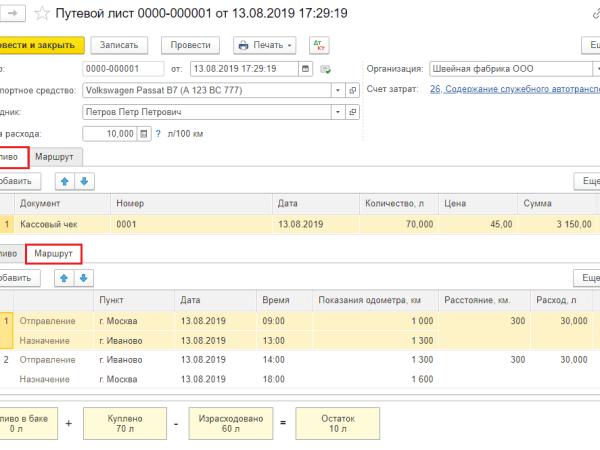Click the Записать button

click(120, 46)
